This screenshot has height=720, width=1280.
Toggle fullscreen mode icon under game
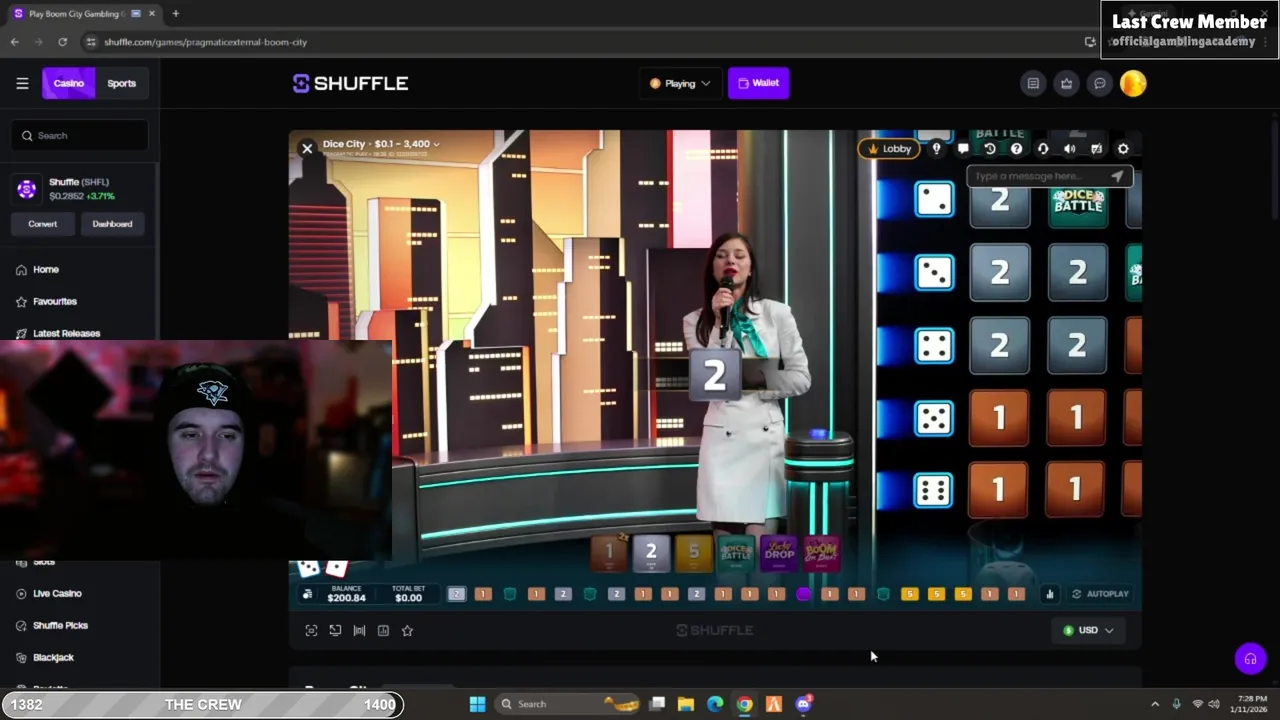pyautogui.click(x=311, y=630)
